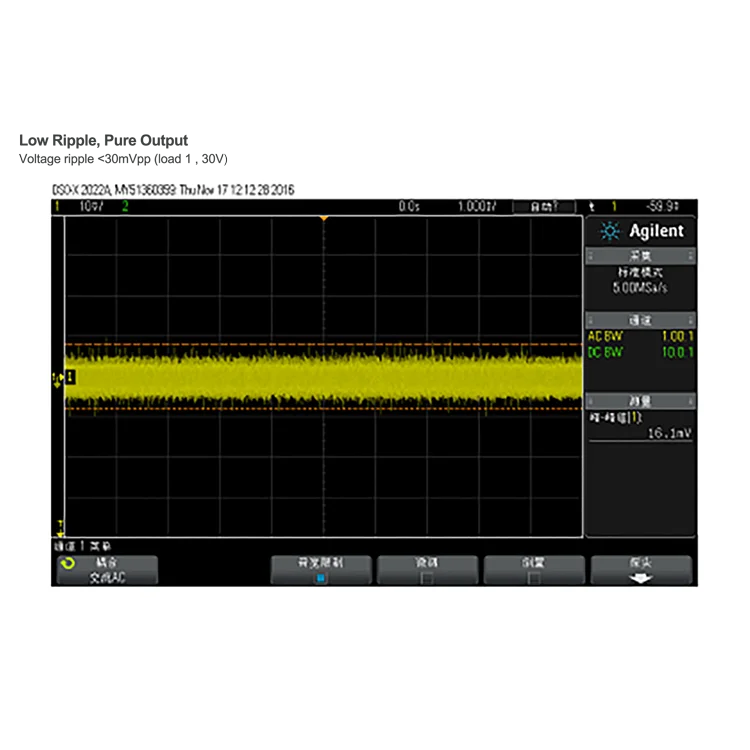Select the green DC BW channel 2 row
This screenshot has width=750, height=750.
click(640, 353)
